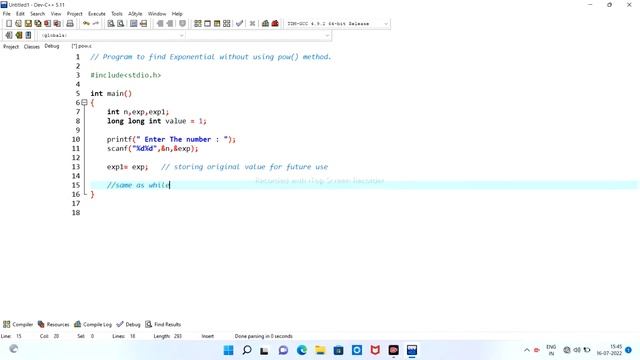Open the Search menu

38,14
